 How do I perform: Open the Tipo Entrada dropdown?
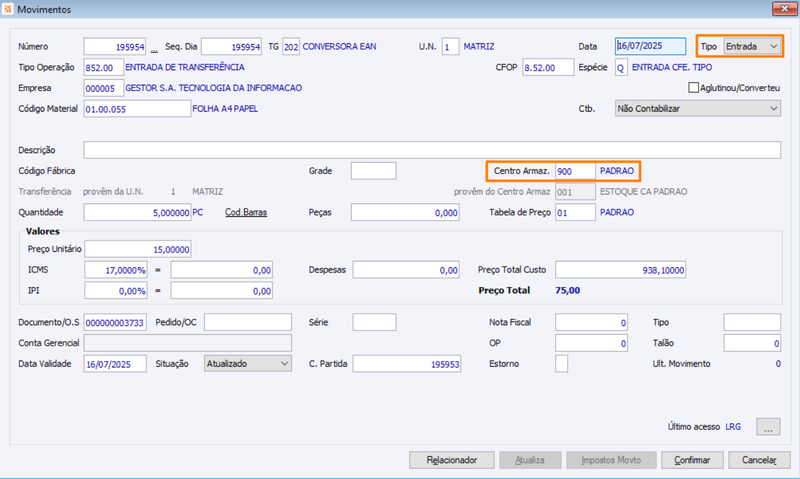752,46
